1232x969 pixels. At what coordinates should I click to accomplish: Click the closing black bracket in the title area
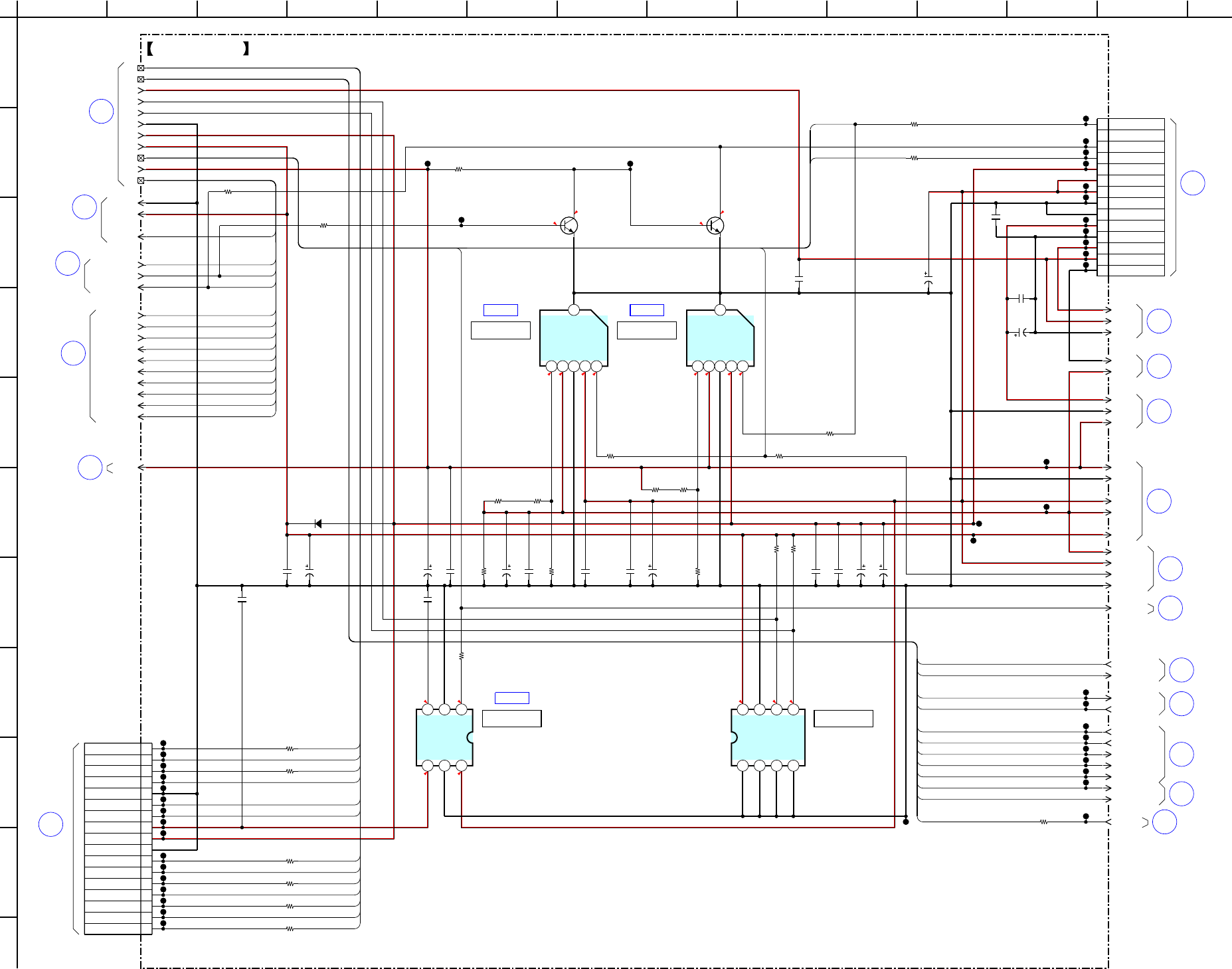(246, 48)
